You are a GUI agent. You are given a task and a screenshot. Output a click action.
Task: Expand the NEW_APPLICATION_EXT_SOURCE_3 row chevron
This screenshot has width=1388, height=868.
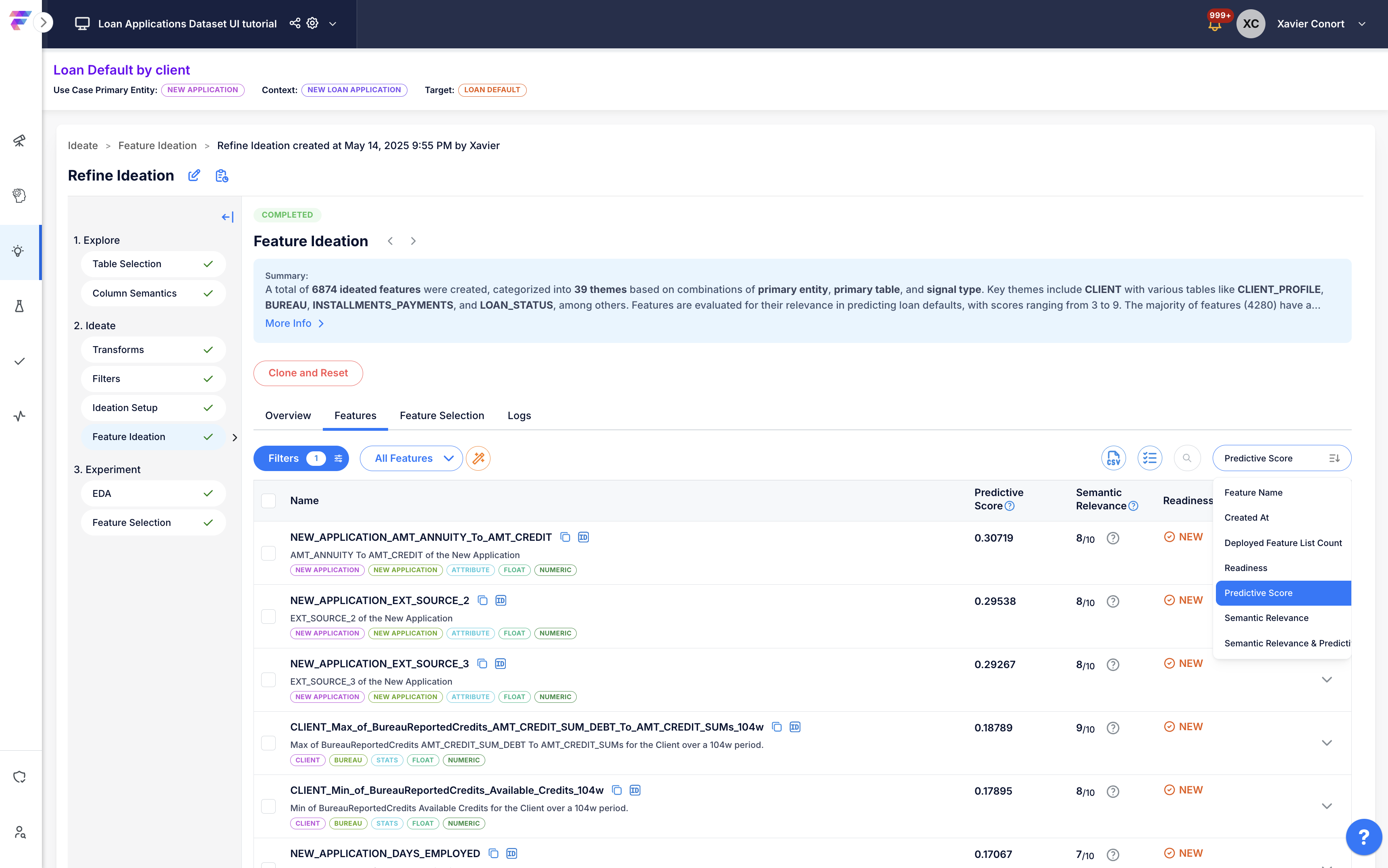coord(1327,680)
